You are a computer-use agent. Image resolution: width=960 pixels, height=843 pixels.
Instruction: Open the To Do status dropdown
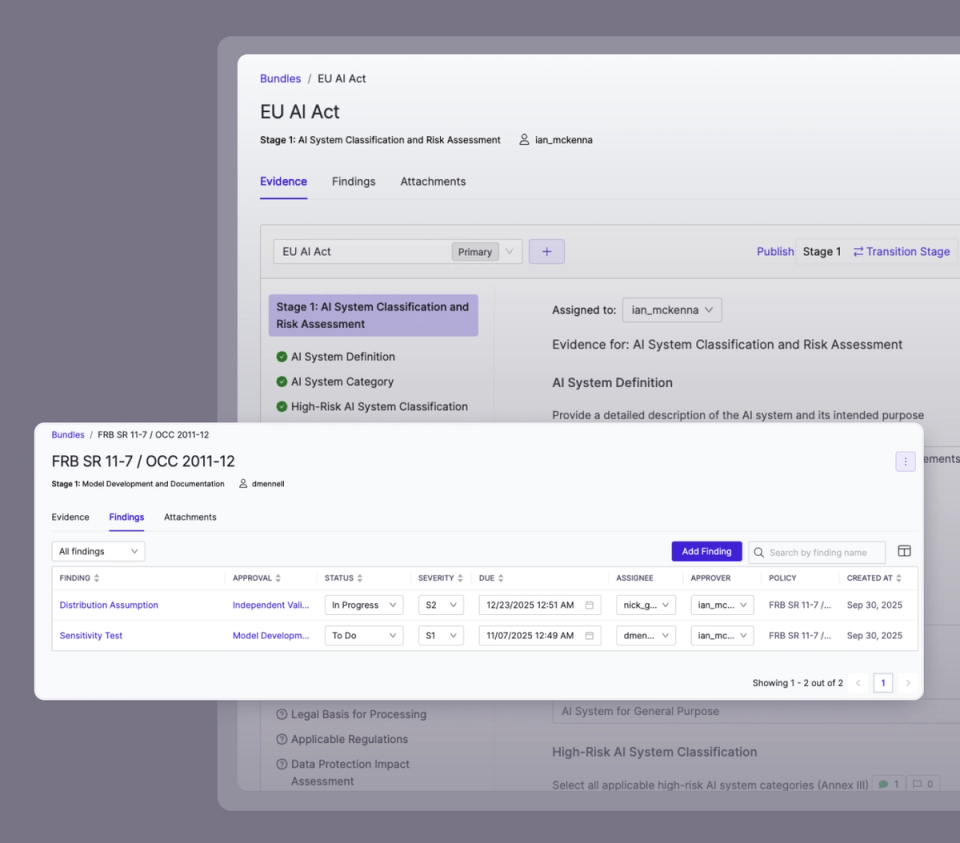point(364,635)
